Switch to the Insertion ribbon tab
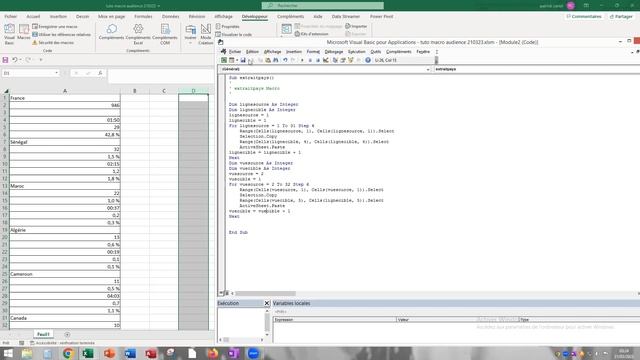The height and width of the screenshot is (360, 640). 58,17
